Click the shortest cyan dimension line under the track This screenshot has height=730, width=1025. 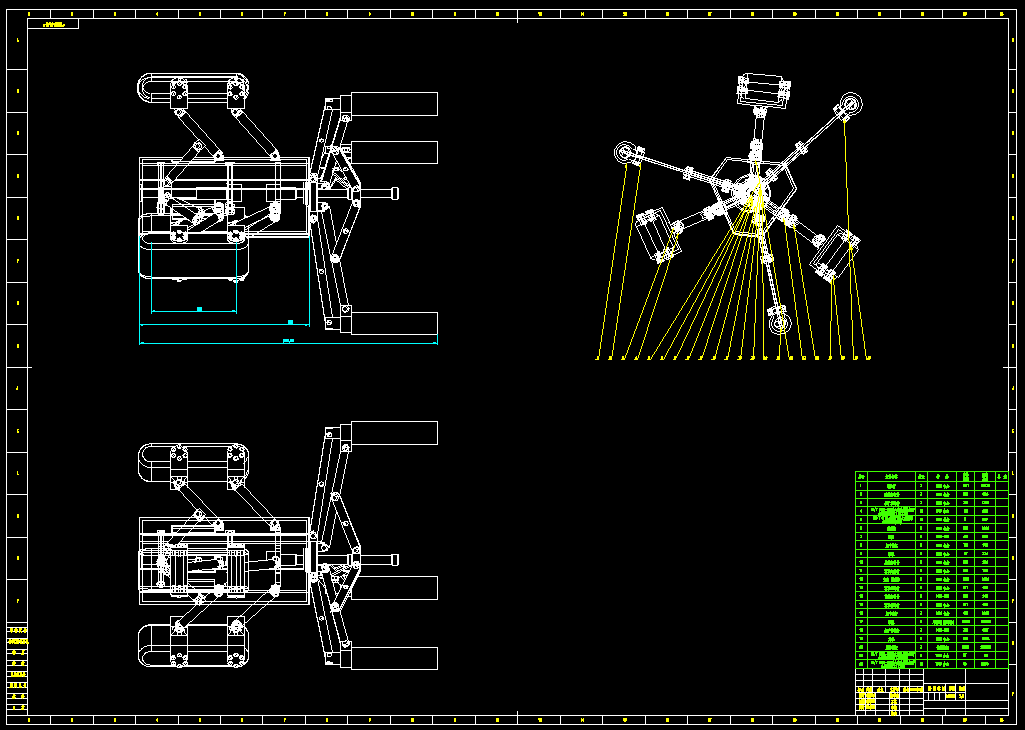pyautogui.click(x=194, y=311)
